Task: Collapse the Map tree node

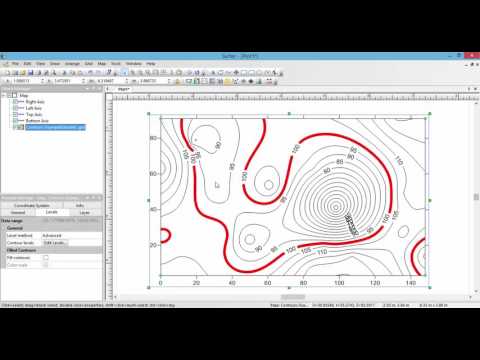Action: point(4,95)
